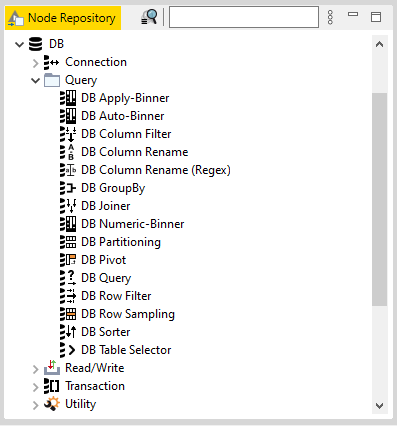This screenshot has width=397, height=426.
Task: Click the DB Row Sampling node icon
Action: (x=68, y=314)
